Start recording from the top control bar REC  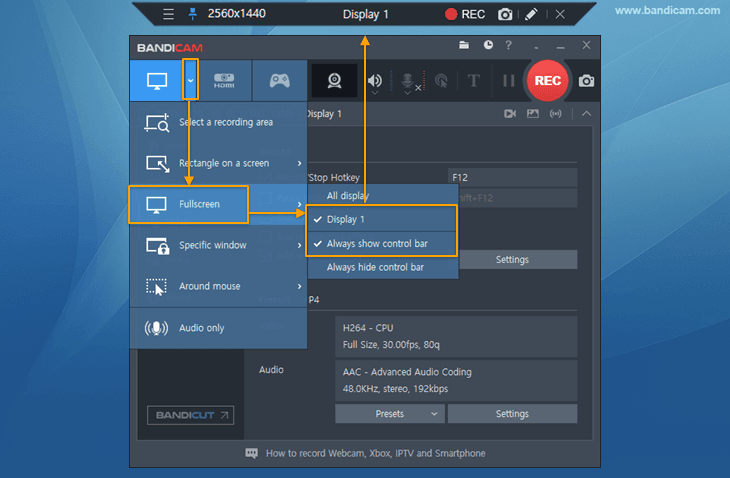click(x=465, y=14)
